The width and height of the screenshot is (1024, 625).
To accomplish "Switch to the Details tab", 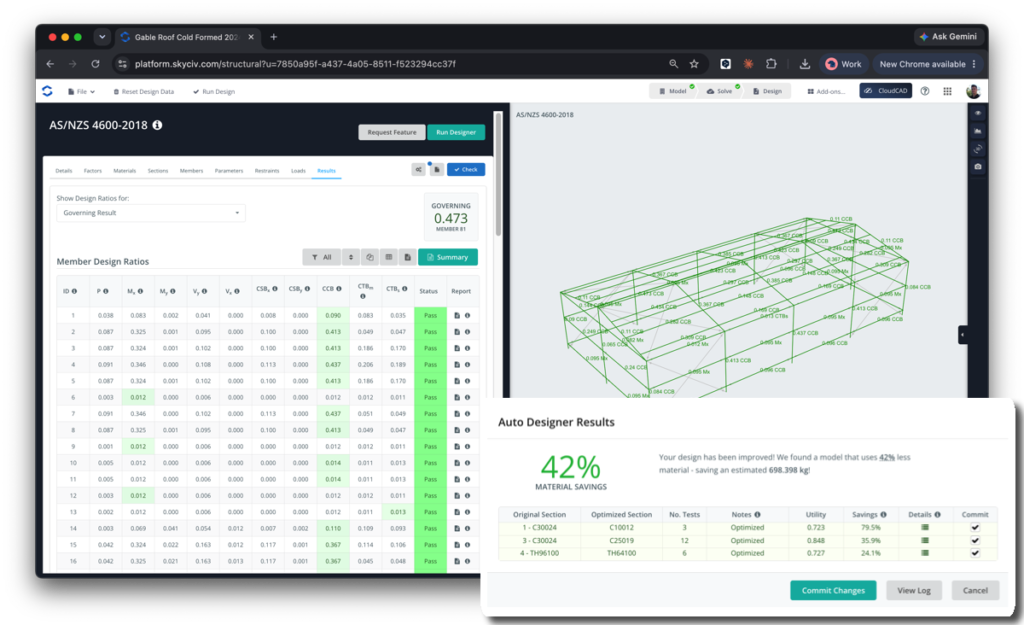I will [64, 170].
